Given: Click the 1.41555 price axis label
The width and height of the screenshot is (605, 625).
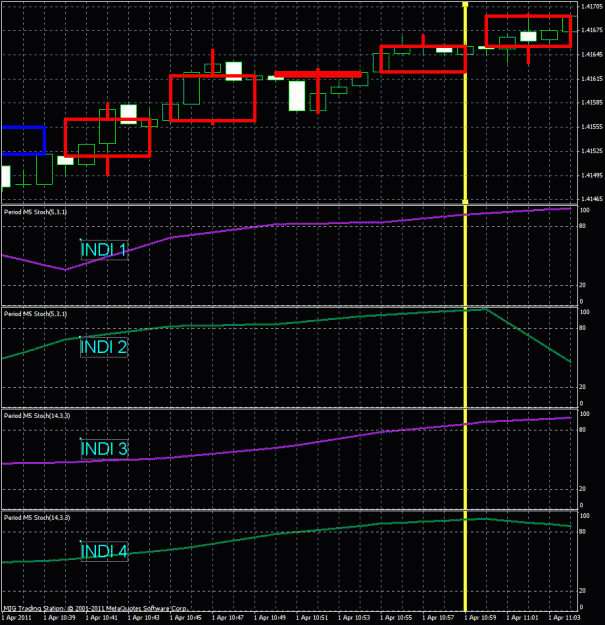Looking at the screenshot, I should [x=592, y=127].
